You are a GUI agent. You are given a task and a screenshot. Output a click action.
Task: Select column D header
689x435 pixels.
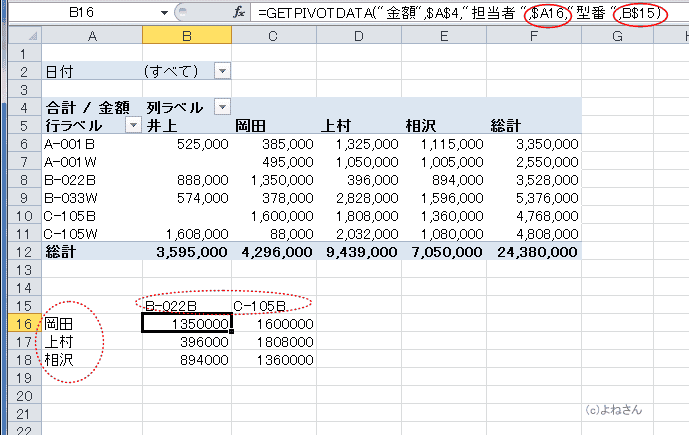point(359,36)
